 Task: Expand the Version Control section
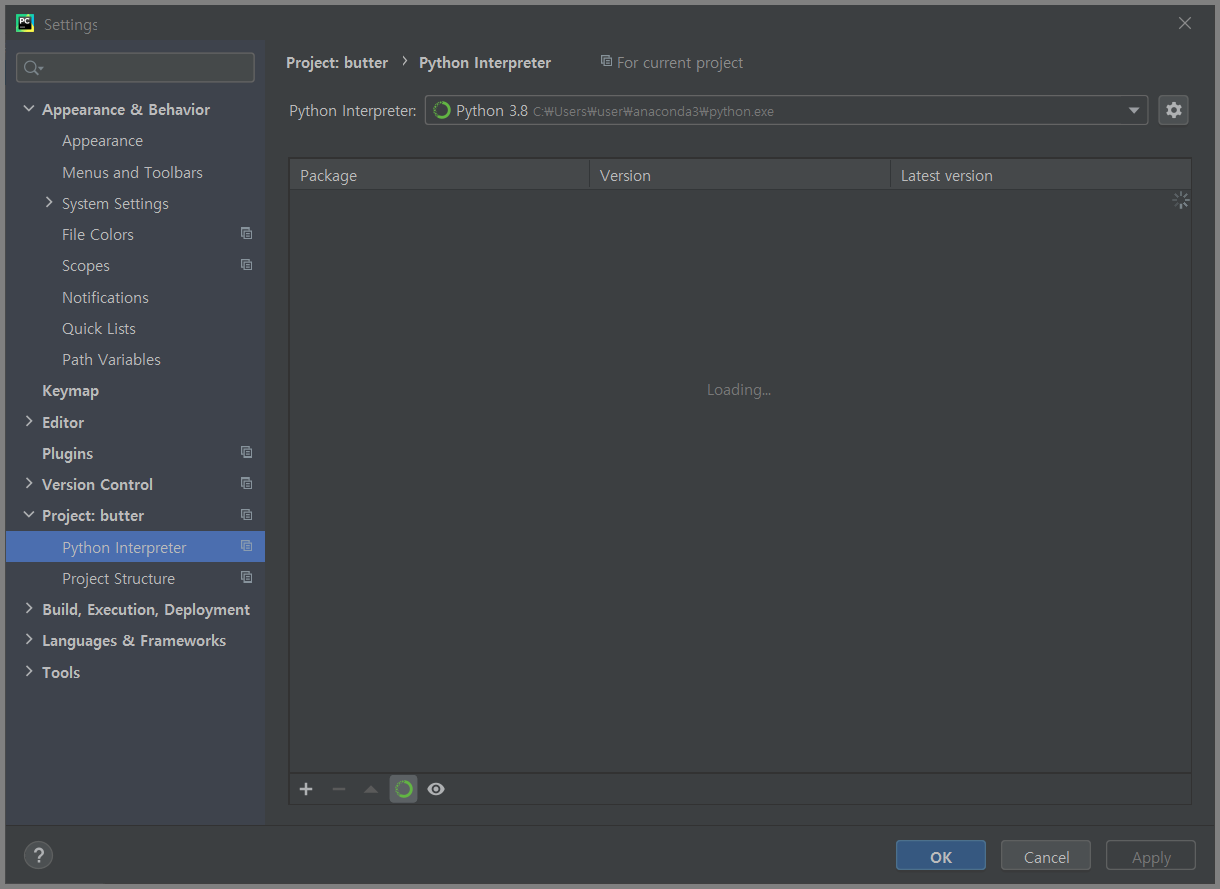pyautogui.click(x=28, y=484)
